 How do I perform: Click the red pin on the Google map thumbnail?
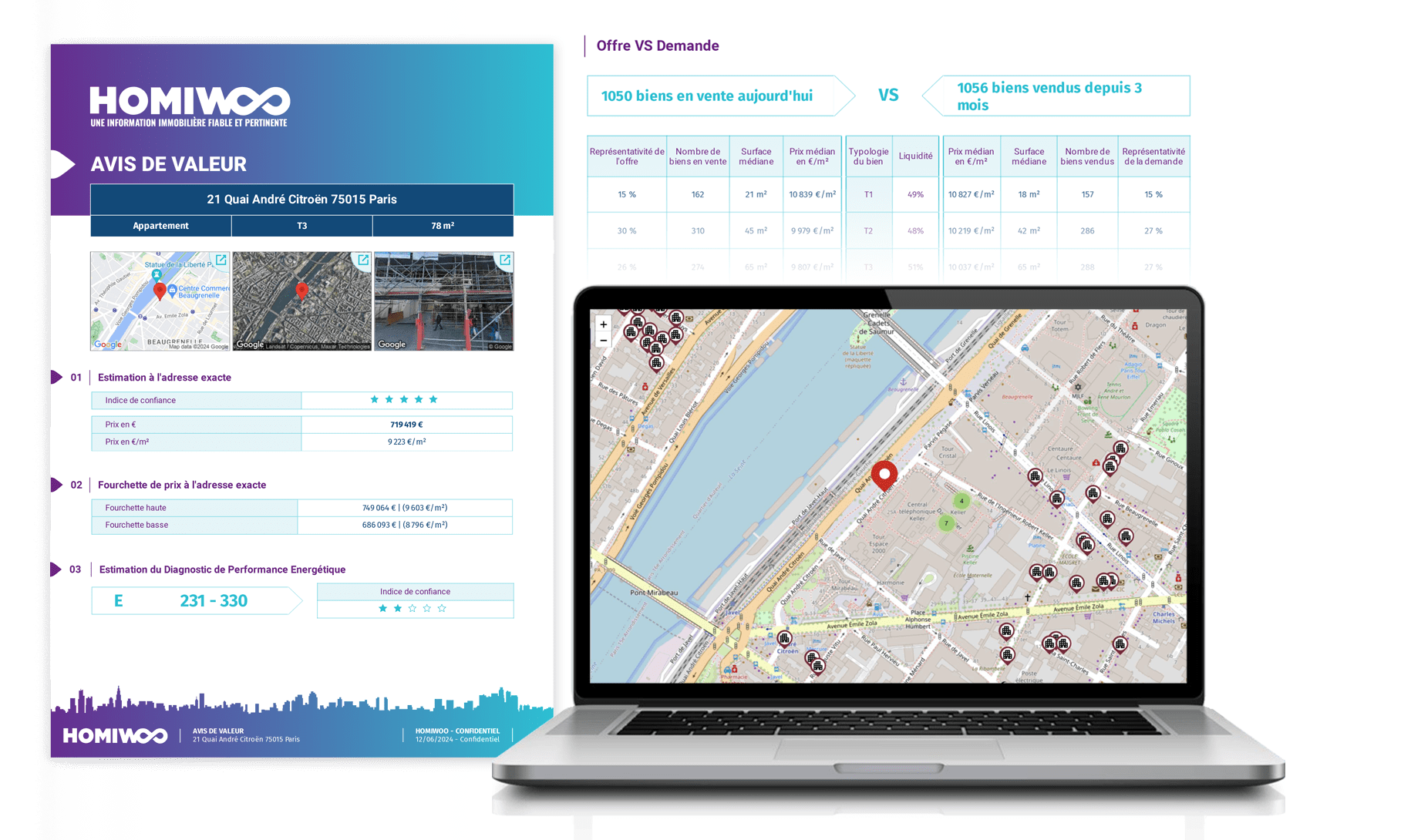pos(160,291)
